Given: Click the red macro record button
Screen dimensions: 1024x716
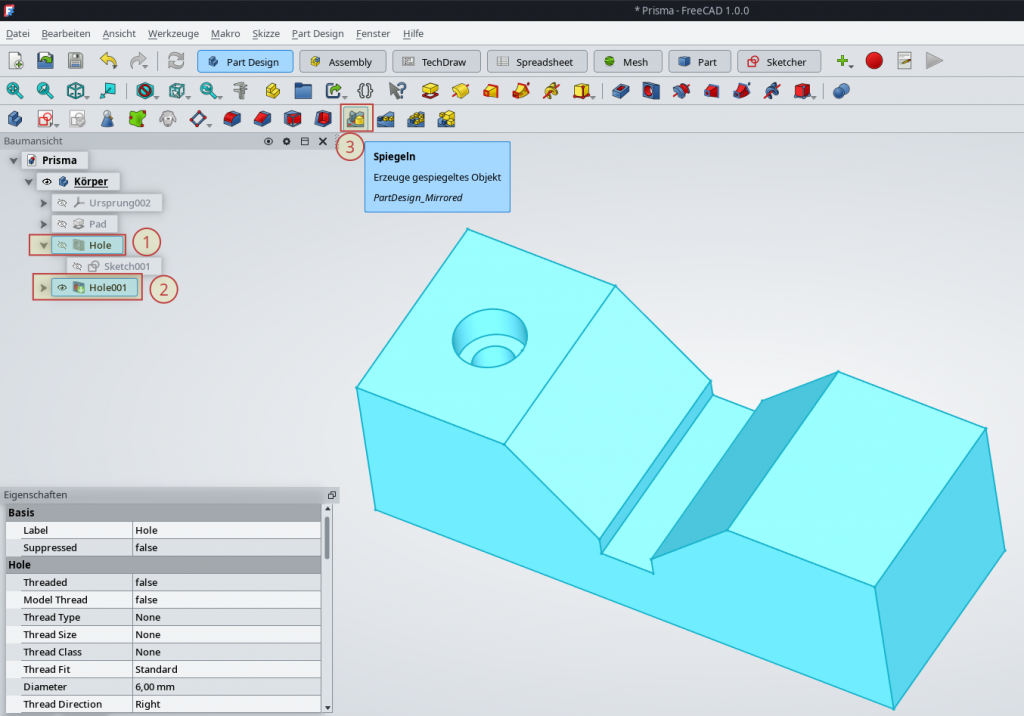Looking at the screenshot, I should 874,61.
